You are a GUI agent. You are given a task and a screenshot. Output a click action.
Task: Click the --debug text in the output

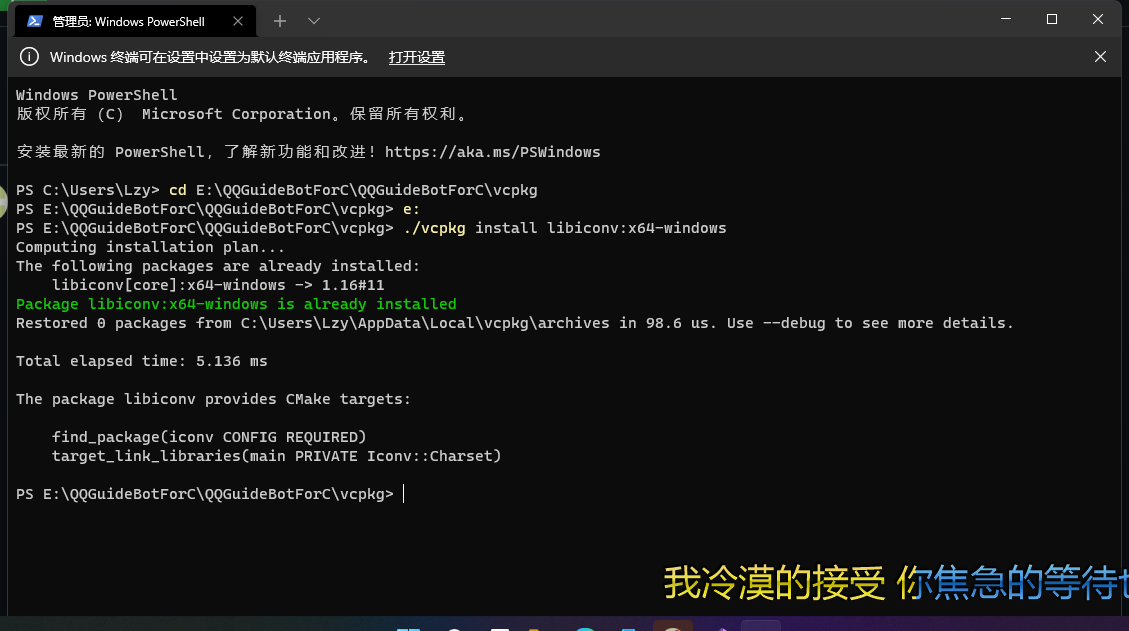pos(797,322)
